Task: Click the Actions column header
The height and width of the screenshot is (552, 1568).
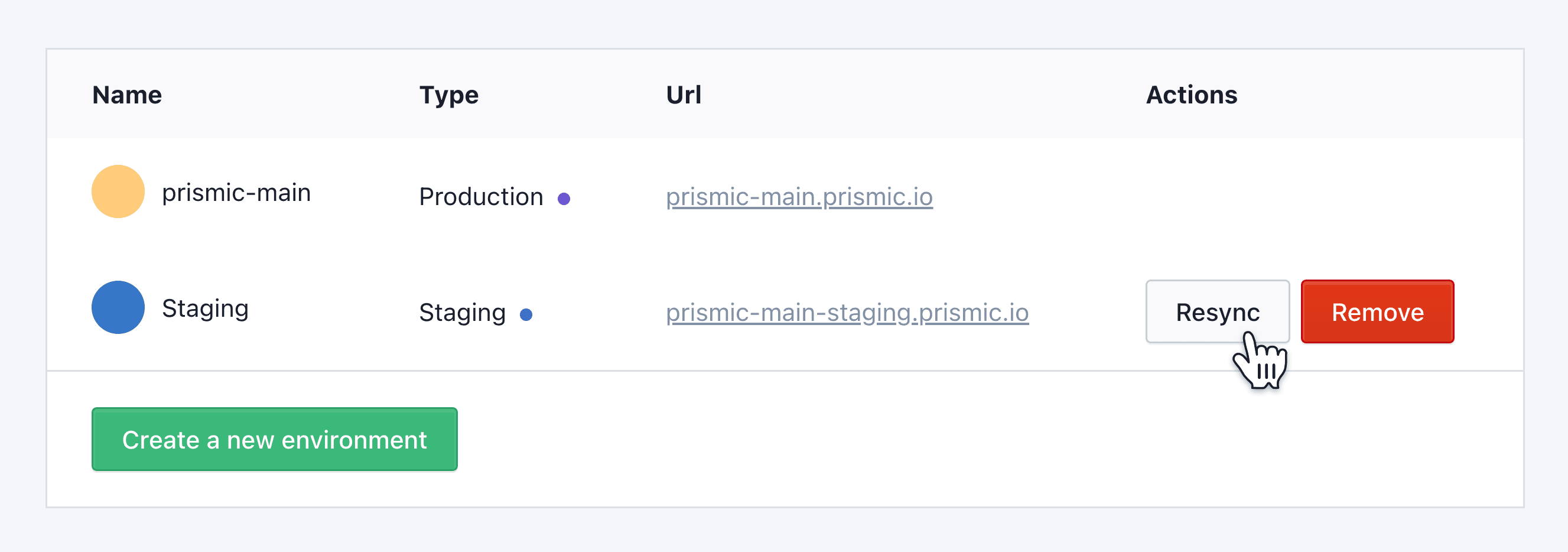Action: point(1190,95)
